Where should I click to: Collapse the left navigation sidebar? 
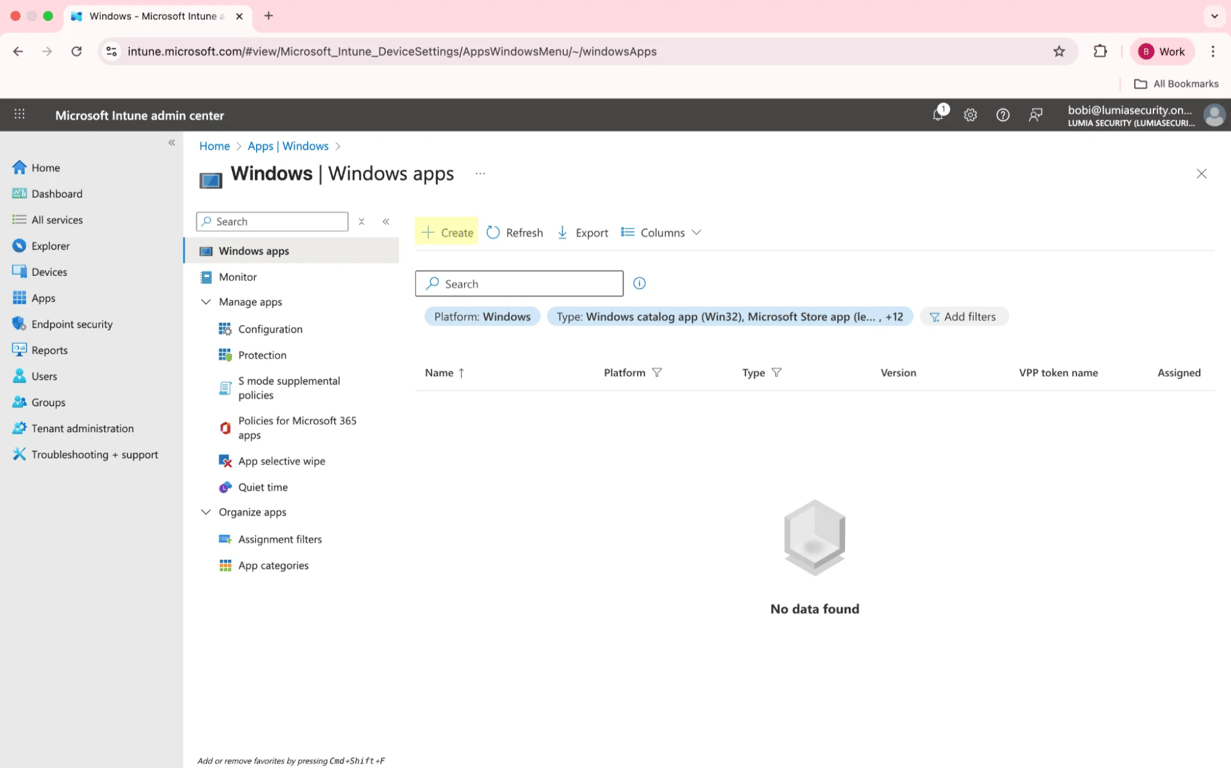pyautogui.click(x=172, y=143)
